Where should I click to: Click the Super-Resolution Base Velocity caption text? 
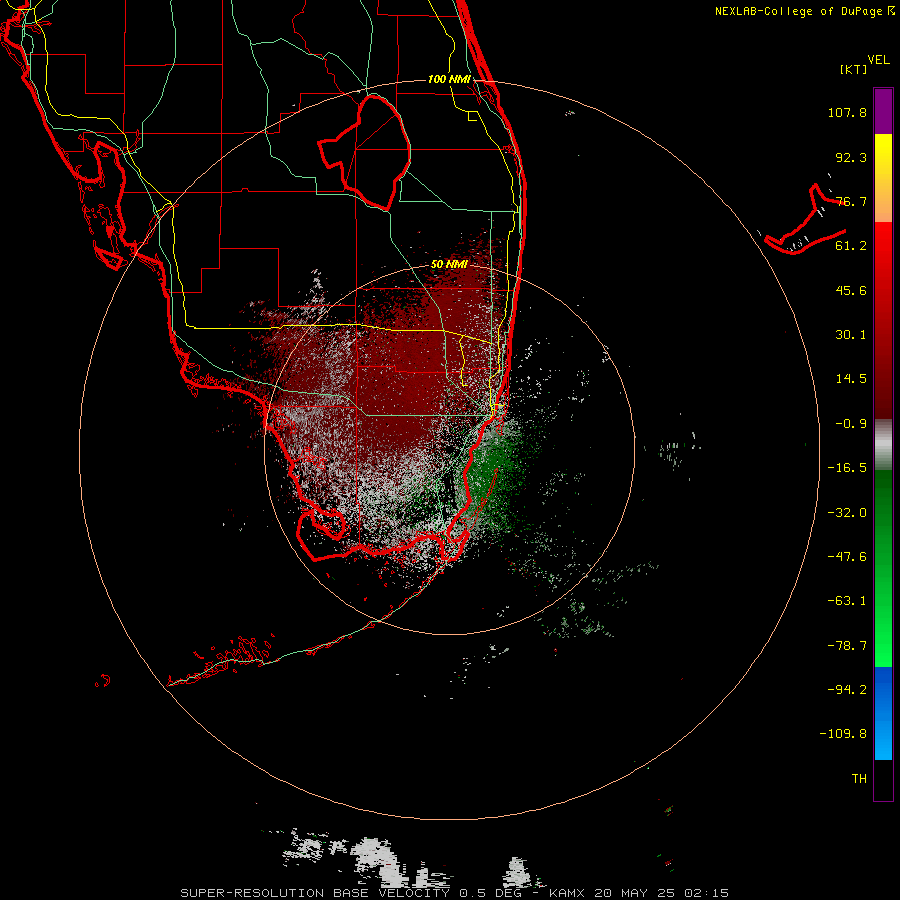pyautogui.click(x=455, y=893)
